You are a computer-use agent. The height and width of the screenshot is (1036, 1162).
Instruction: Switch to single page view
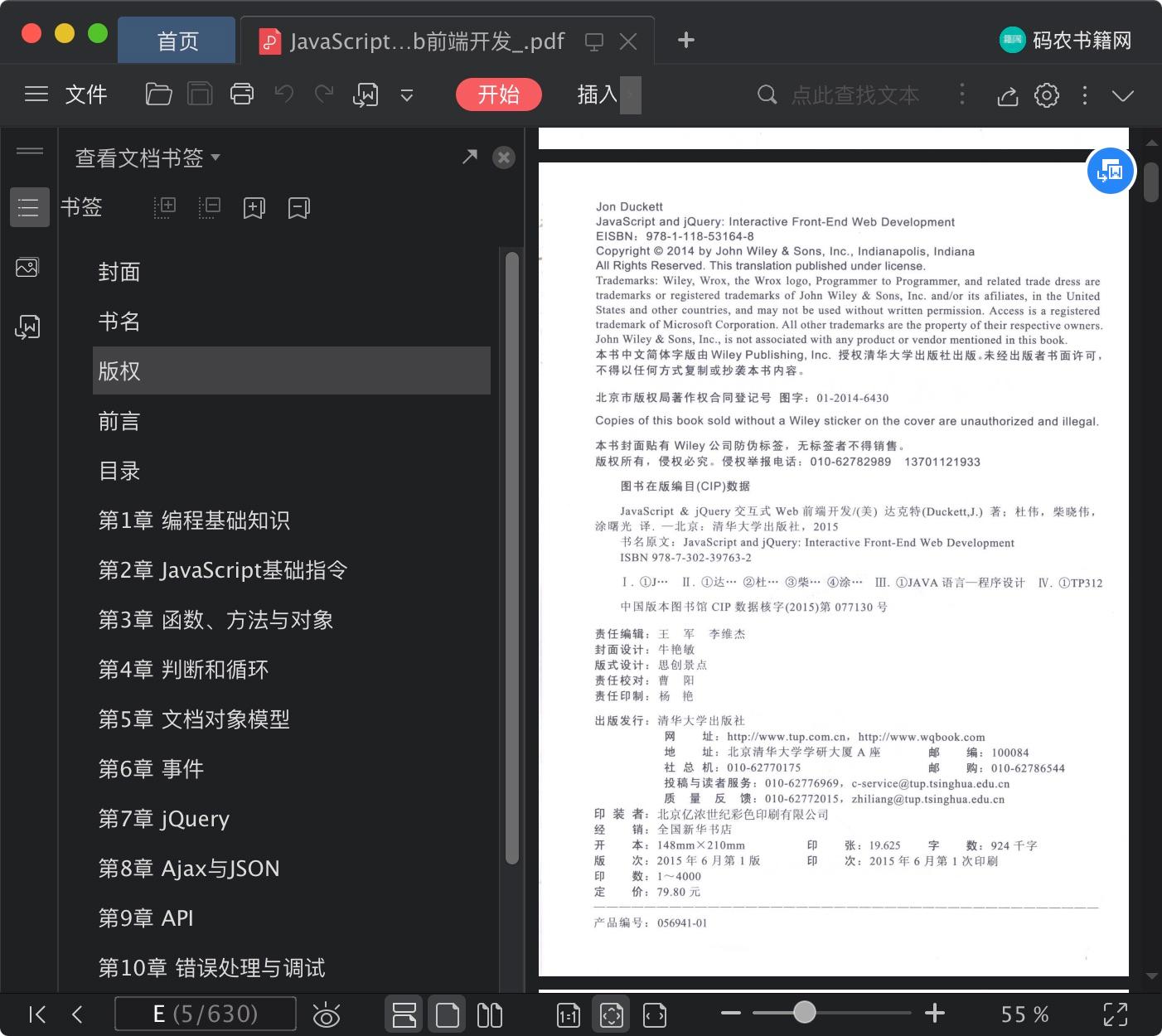coord(448,1015)
